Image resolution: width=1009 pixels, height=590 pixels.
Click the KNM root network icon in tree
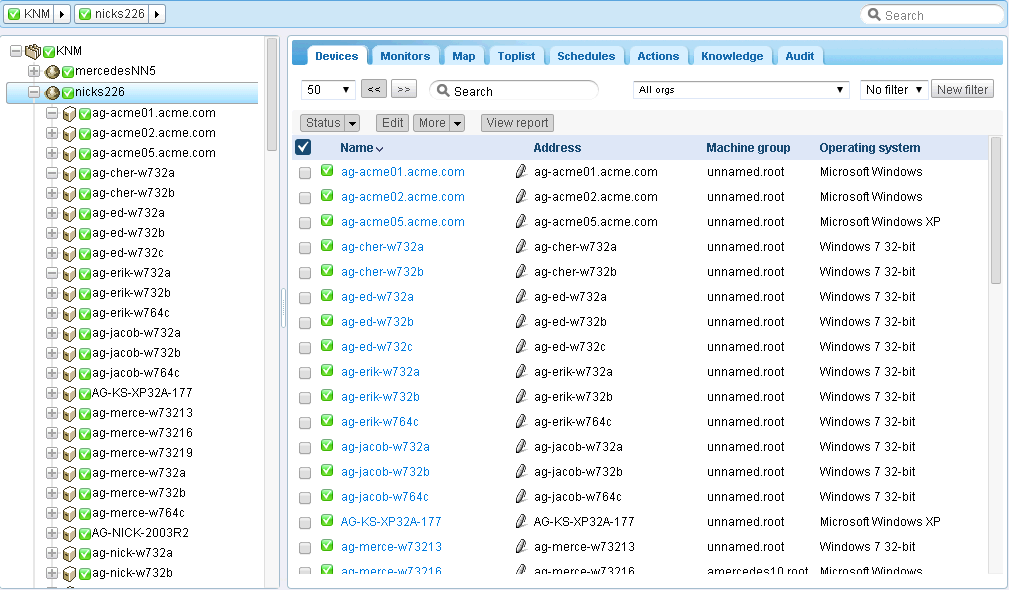pos(33,51)
